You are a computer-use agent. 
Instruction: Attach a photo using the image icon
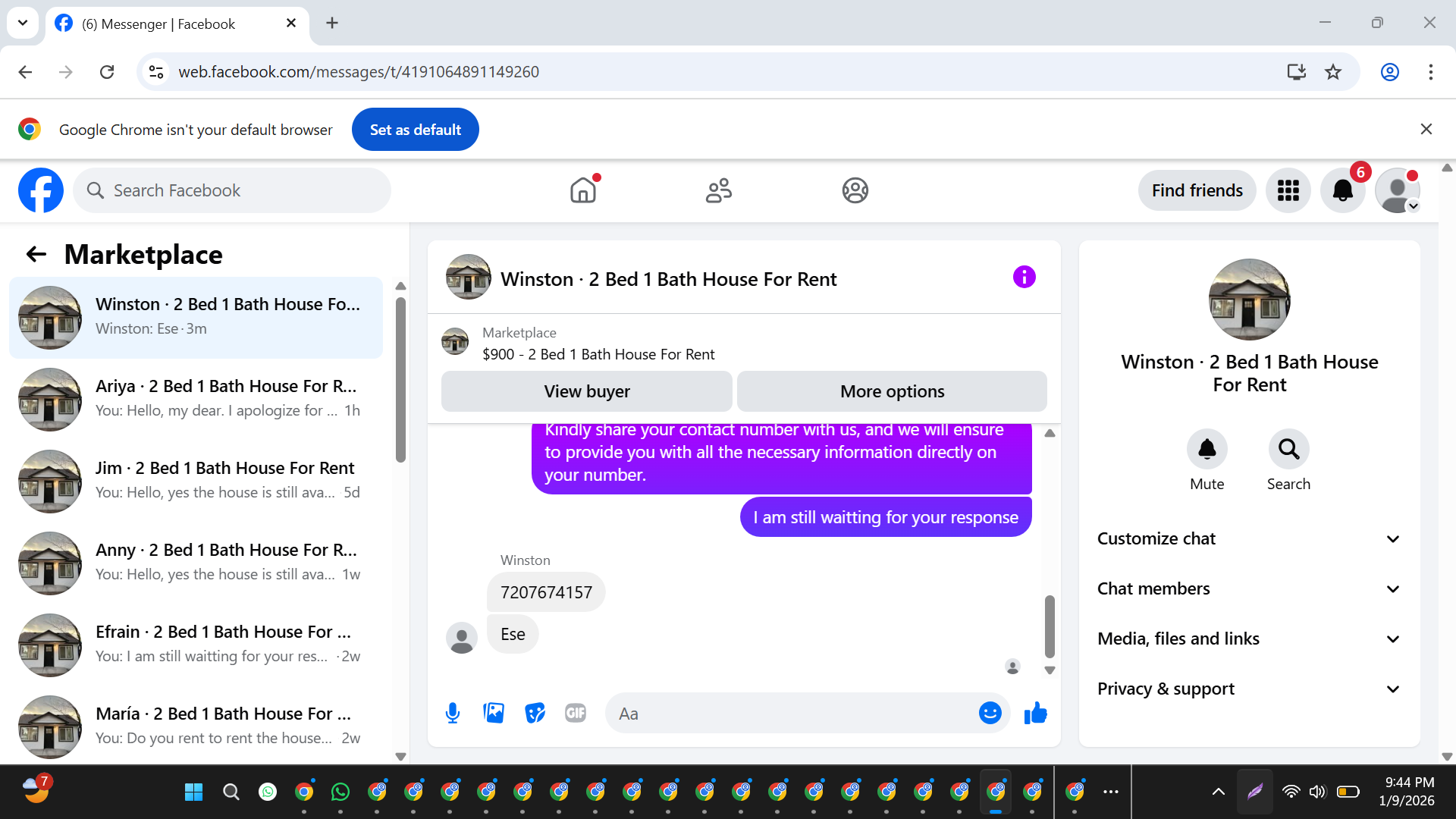click(x=494, y=713)
